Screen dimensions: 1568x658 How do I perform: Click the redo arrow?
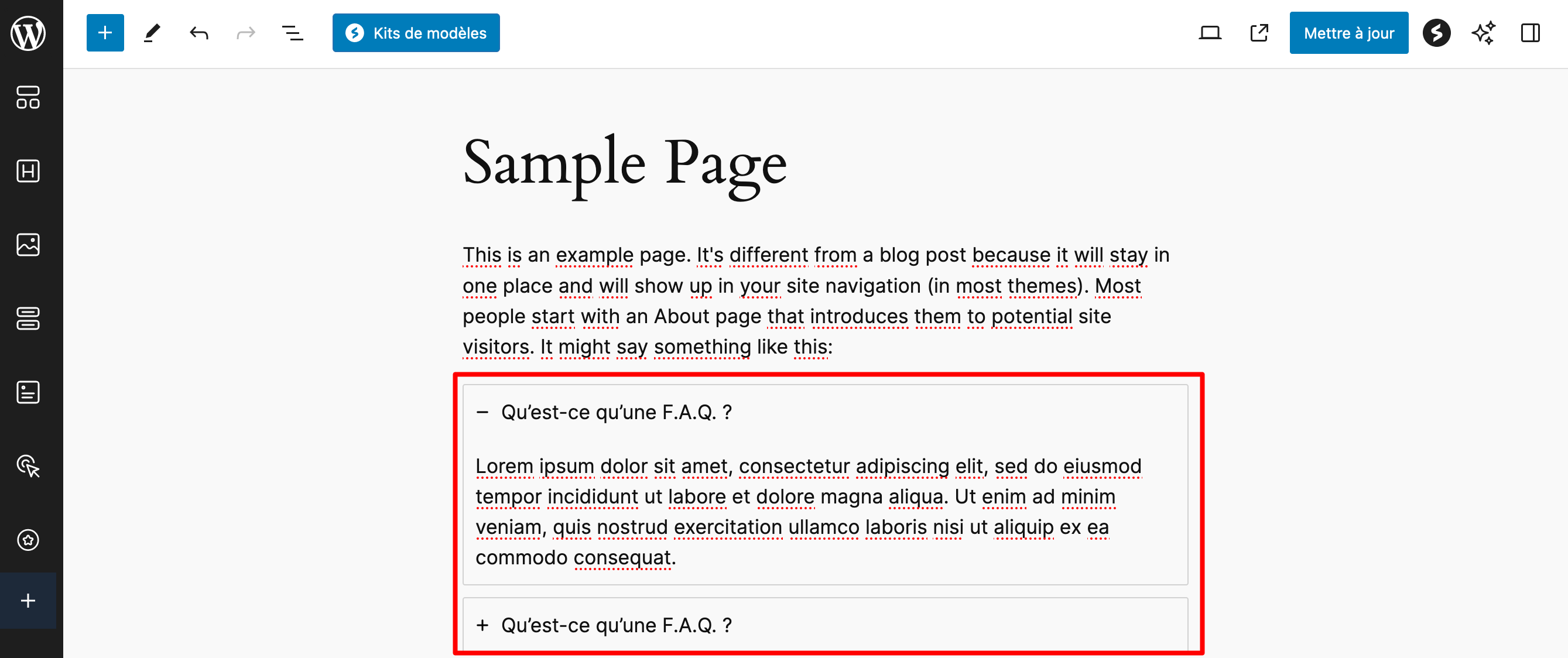coord(245,33)
